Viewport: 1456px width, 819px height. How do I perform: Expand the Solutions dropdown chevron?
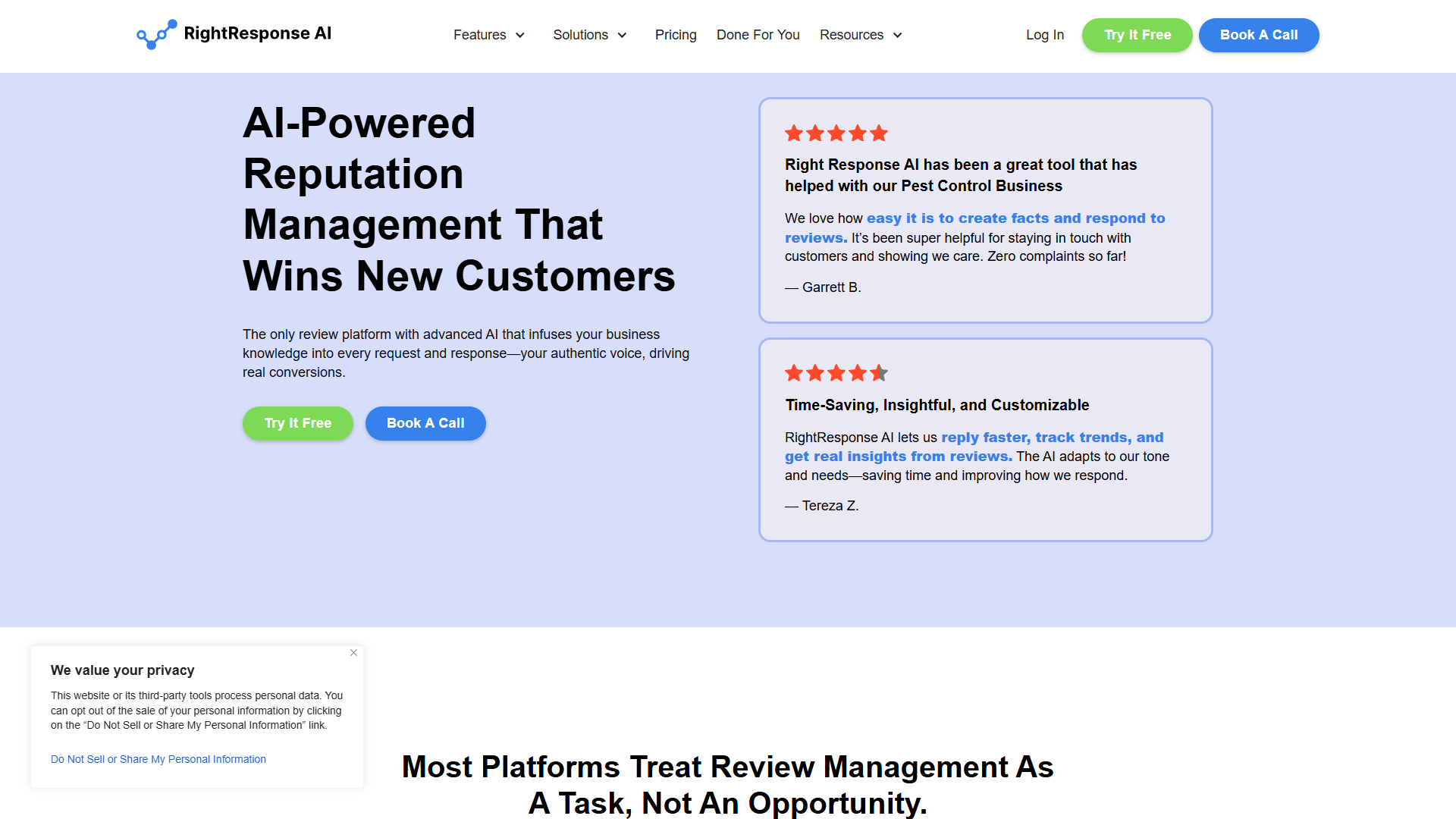click(622, 36)
